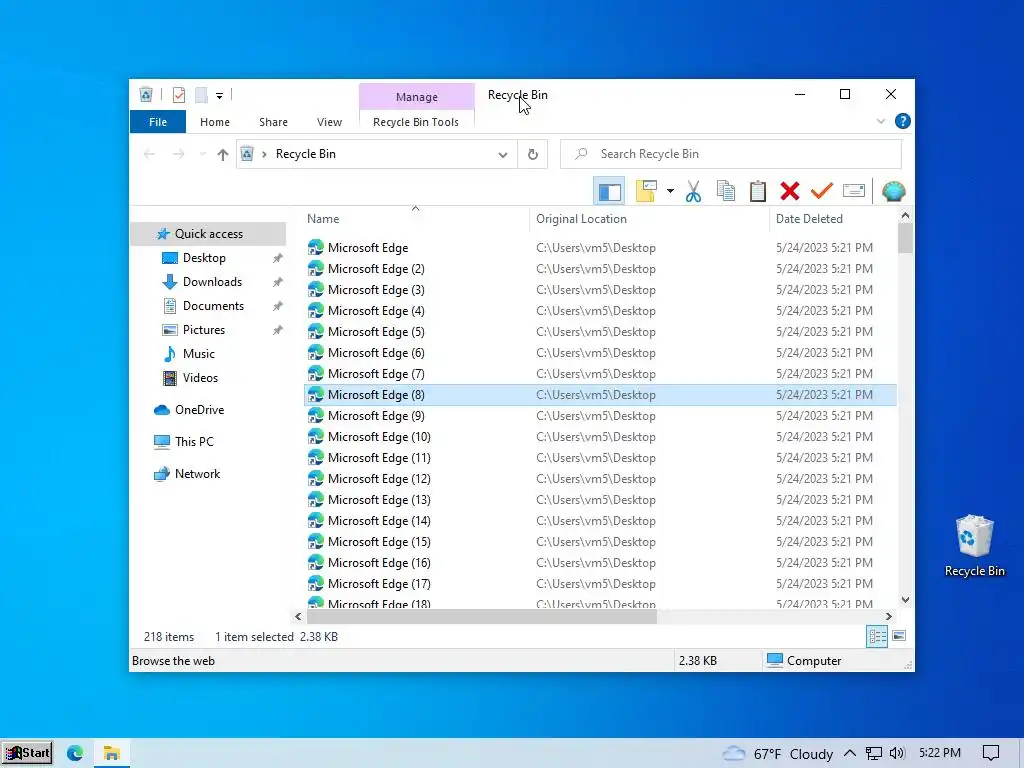Viewport: 1024px width, 768px height.
Task: Open Customize Quick Access Toolbar dropdown
Action: 219,96
